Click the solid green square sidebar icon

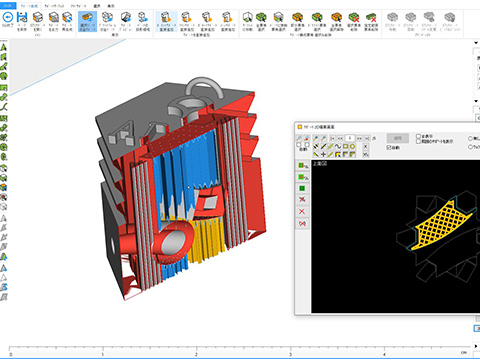(302, 189)
